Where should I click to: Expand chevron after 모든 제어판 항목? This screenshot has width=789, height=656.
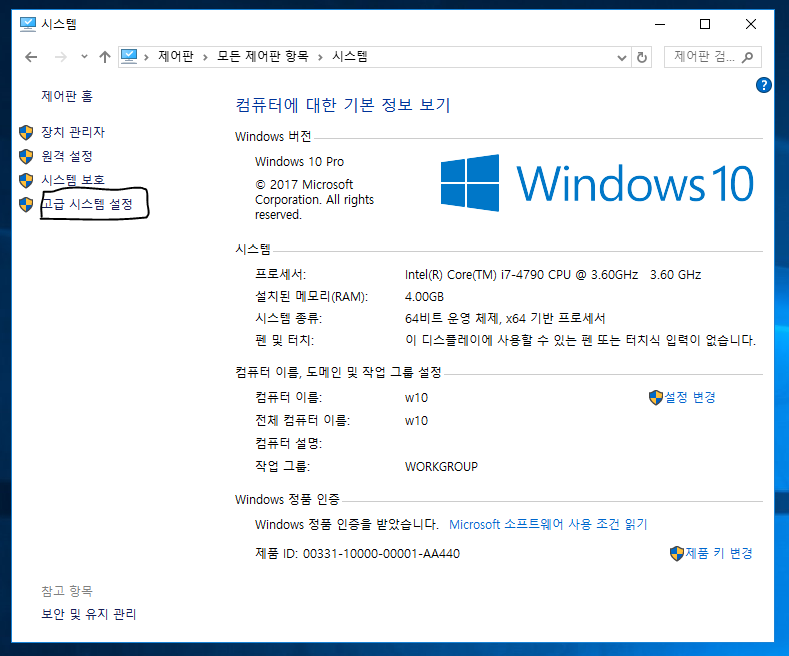(321, 57)
